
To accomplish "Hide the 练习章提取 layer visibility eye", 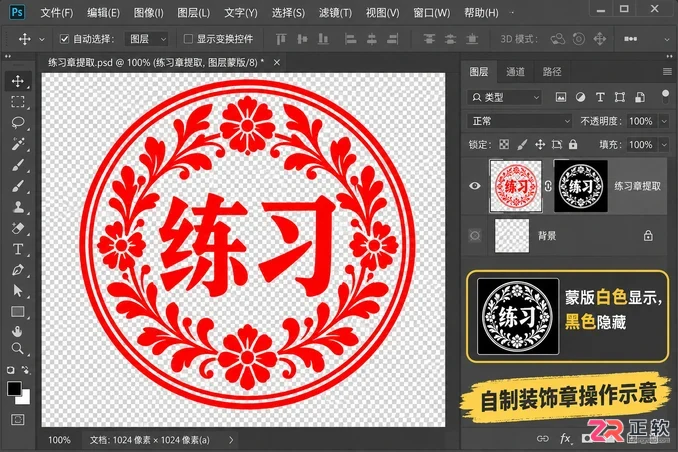I will [x=475, y=186].
